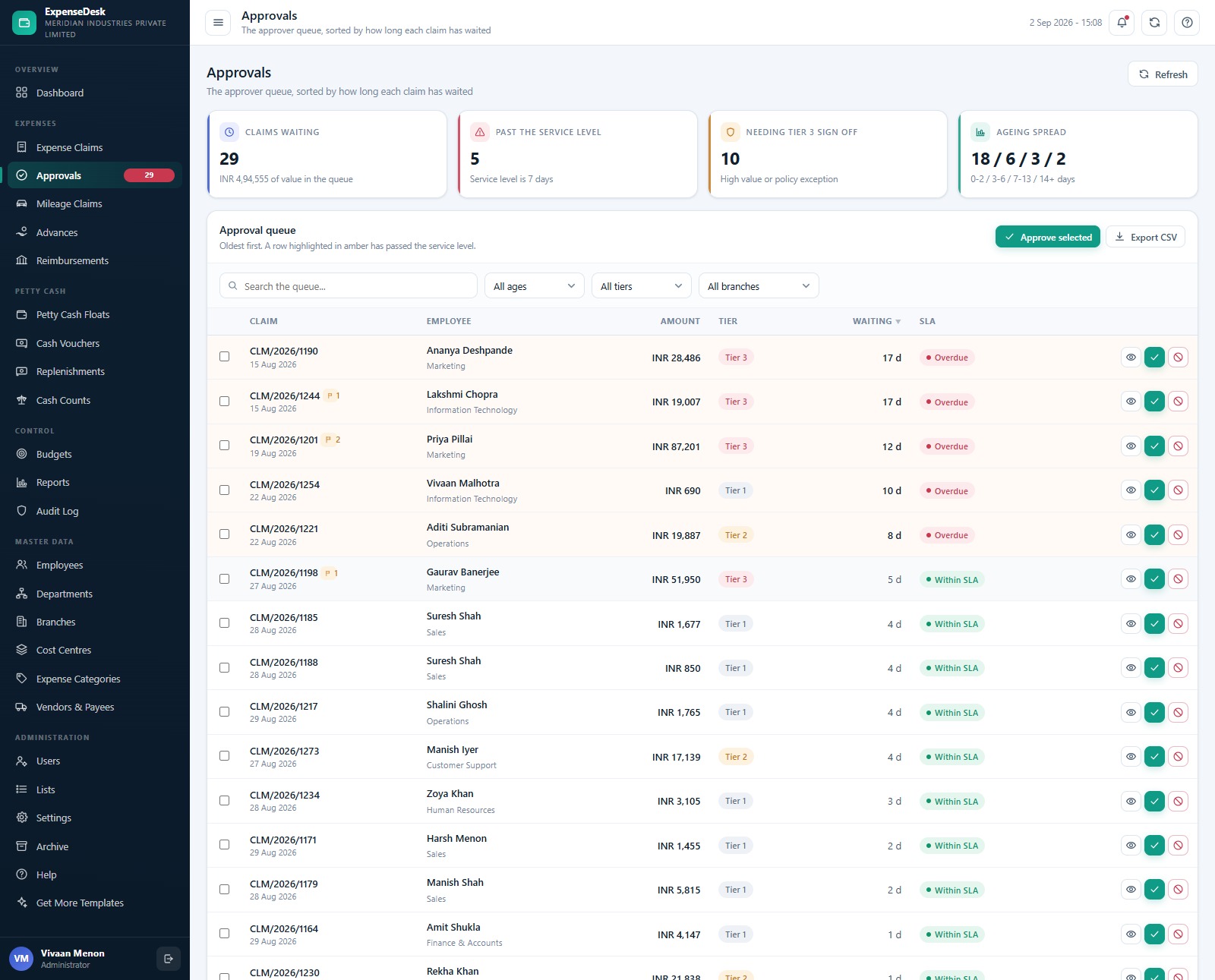Tick checkbox for claim CLM/2026/1198
1215x980 pixels.
click(x=224, y=578)
